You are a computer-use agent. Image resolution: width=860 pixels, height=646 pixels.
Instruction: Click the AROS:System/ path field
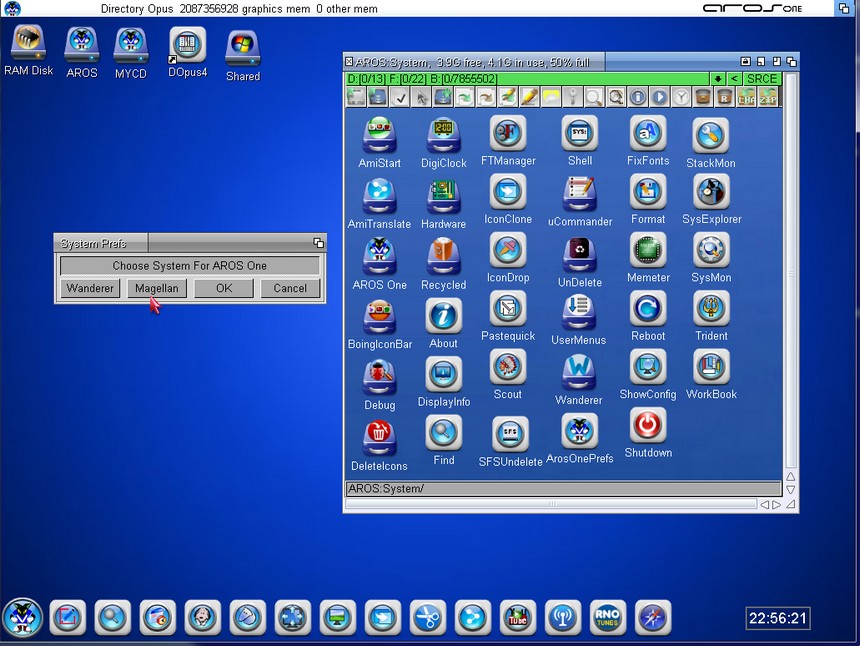562,488
